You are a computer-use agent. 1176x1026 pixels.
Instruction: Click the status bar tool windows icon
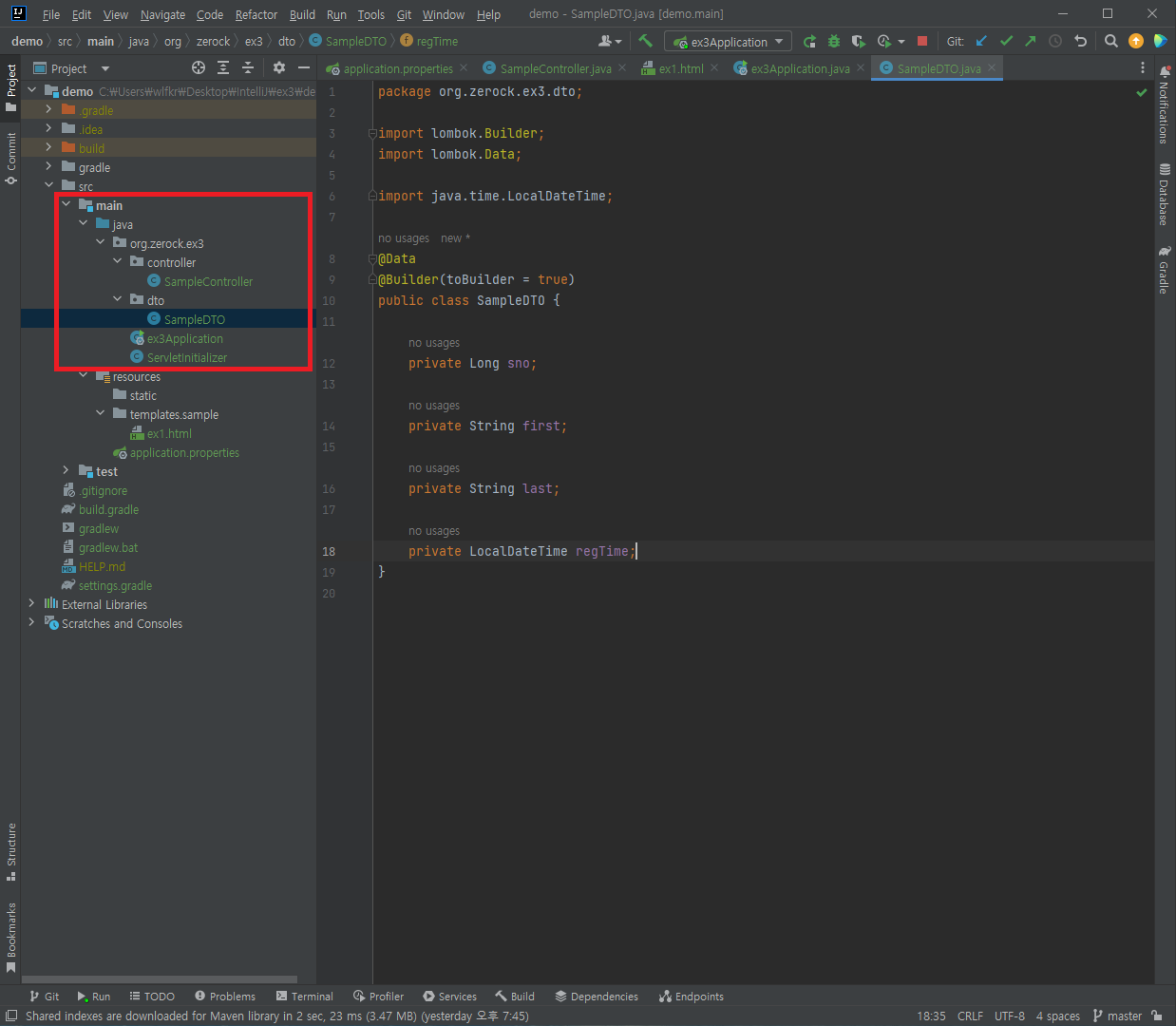click(11, 1016)
